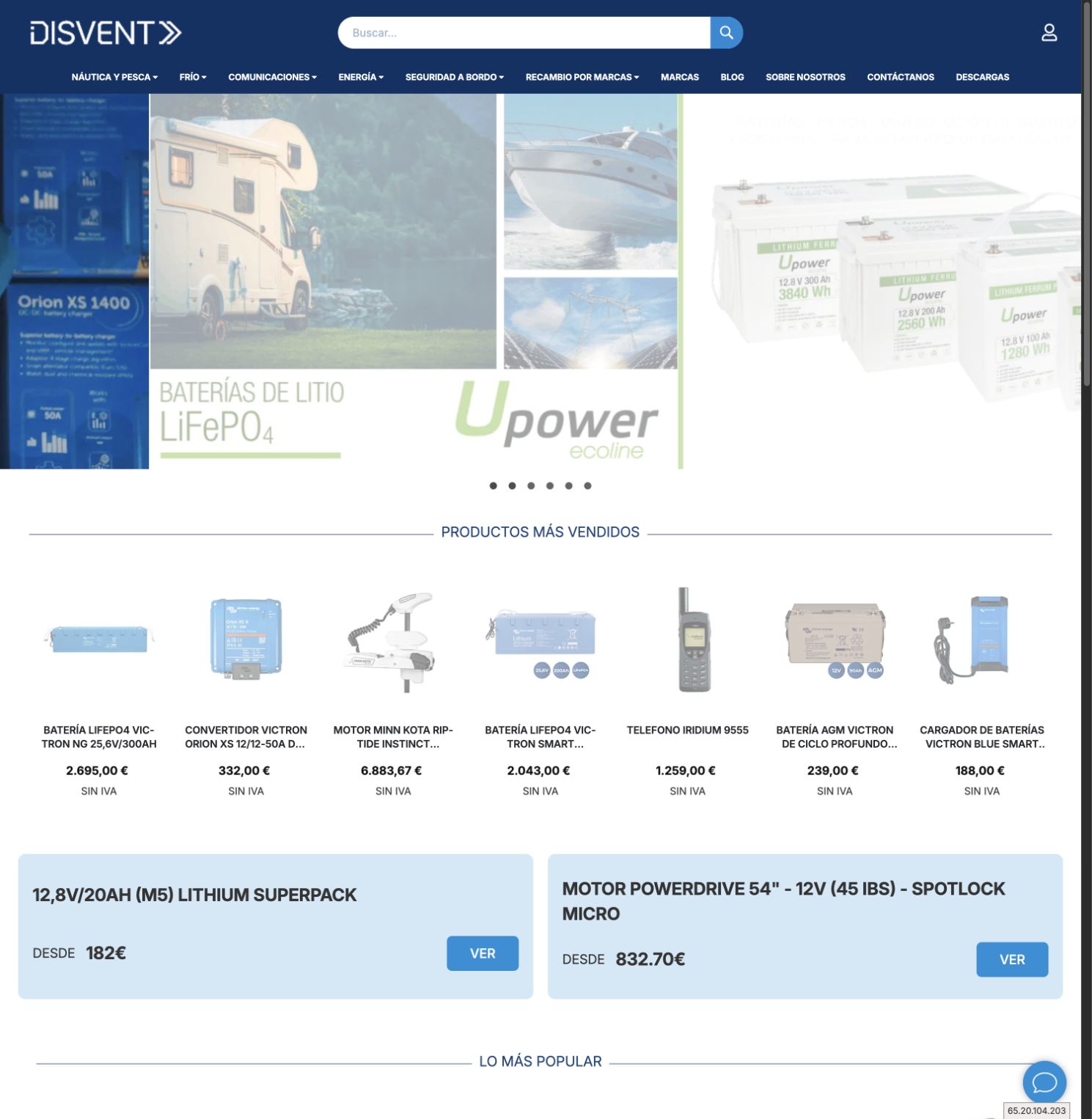
Task: Click the 832.70€ Powerdrive price
Action: (650, 959)
